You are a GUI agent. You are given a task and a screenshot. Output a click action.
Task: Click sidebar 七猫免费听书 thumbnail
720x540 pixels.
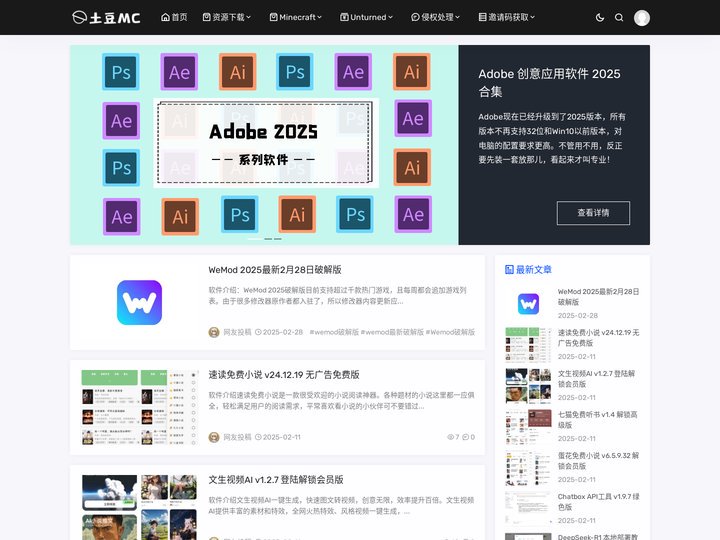pos(528,427)
